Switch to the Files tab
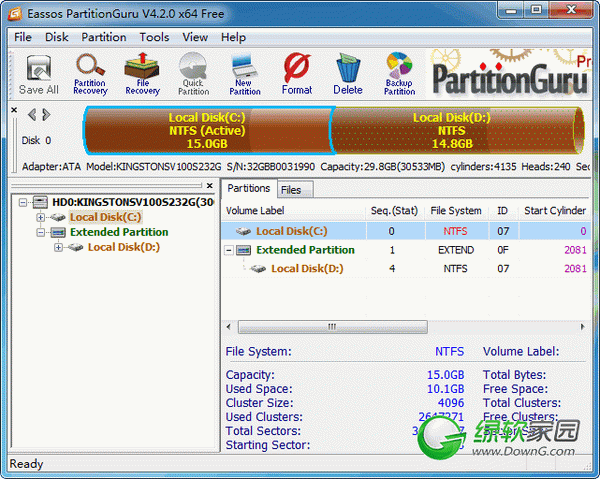600x479 pixels. click(295, 190)
